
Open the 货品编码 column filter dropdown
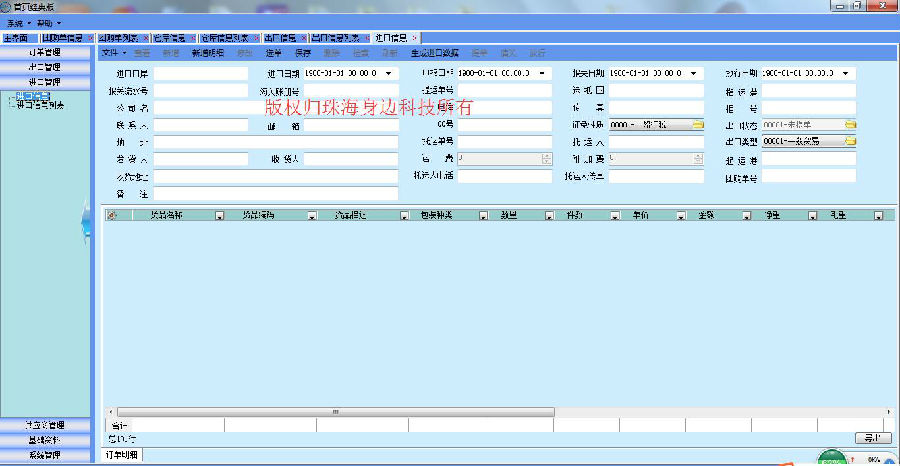click(312, 216)
